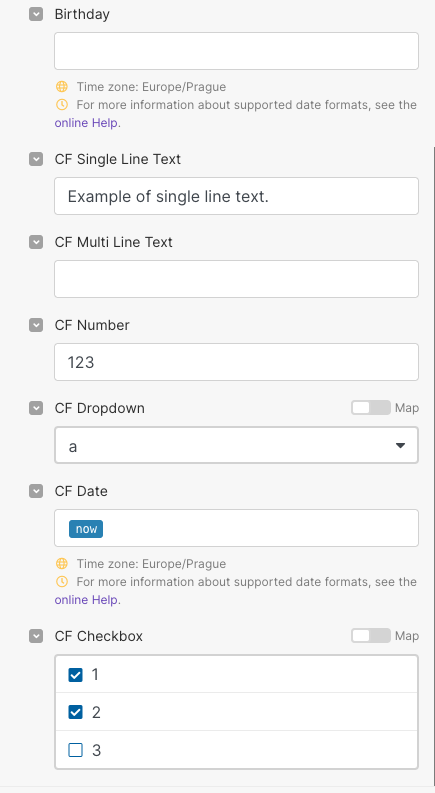Click chevron icon next to CF Single Line Text

pyautogui.click(x=36, y=159)
